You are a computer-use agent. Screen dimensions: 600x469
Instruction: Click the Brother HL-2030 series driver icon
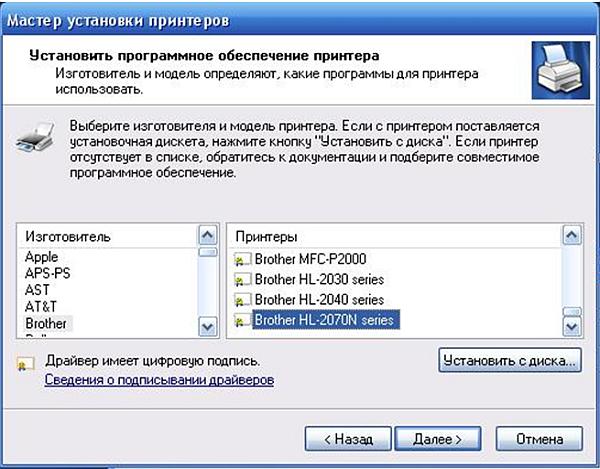coord(241,280)
